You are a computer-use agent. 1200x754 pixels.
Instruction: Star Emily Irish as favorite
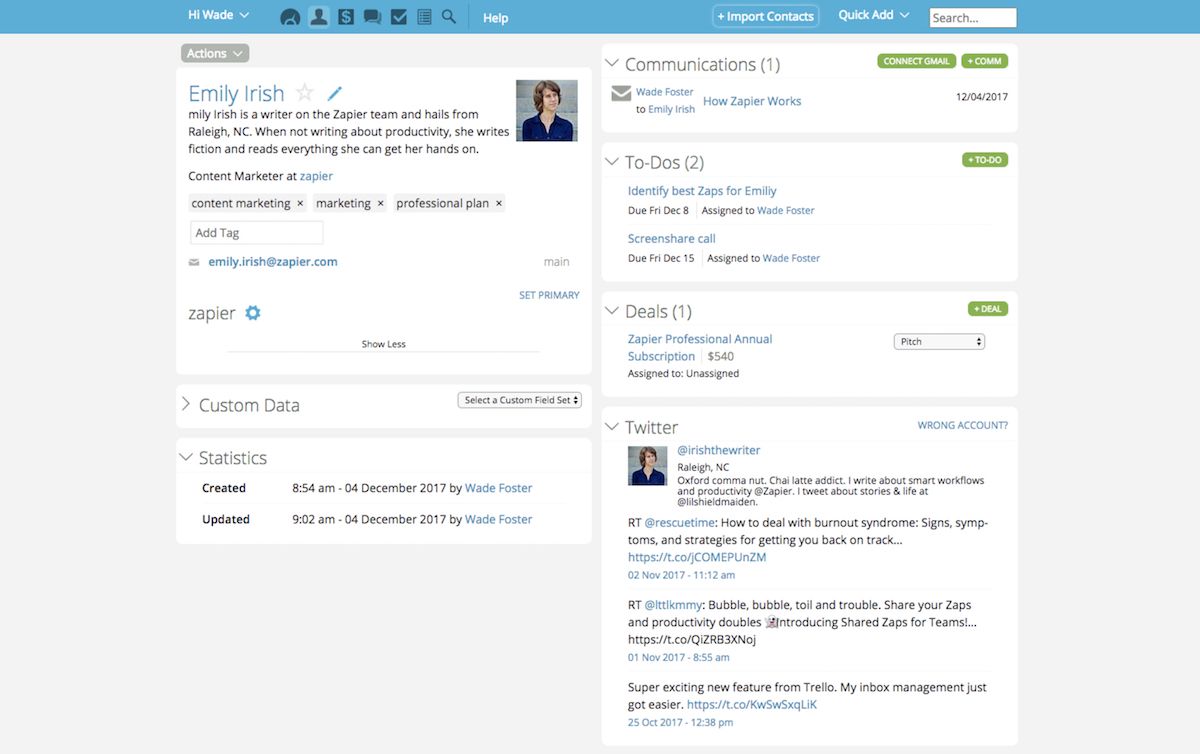tap(305, 93)
